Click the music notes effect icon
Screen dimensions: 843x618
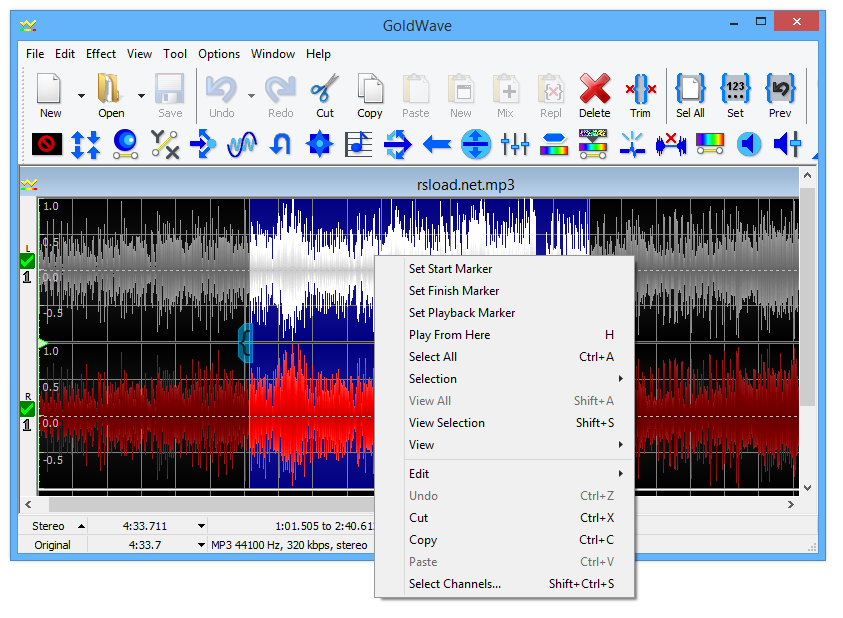(358, 145)
